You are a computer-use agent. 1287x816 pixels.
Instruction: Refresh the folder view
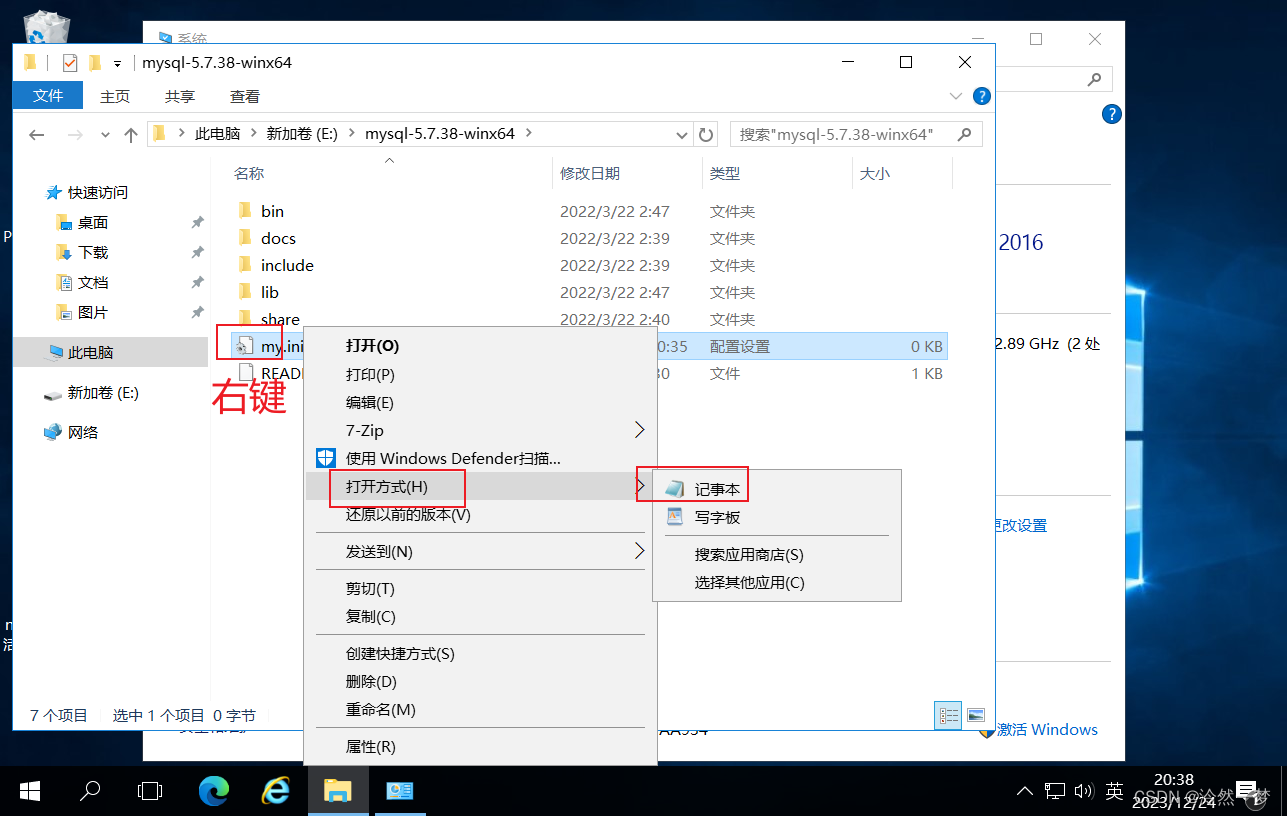click(x=706, y=134)
